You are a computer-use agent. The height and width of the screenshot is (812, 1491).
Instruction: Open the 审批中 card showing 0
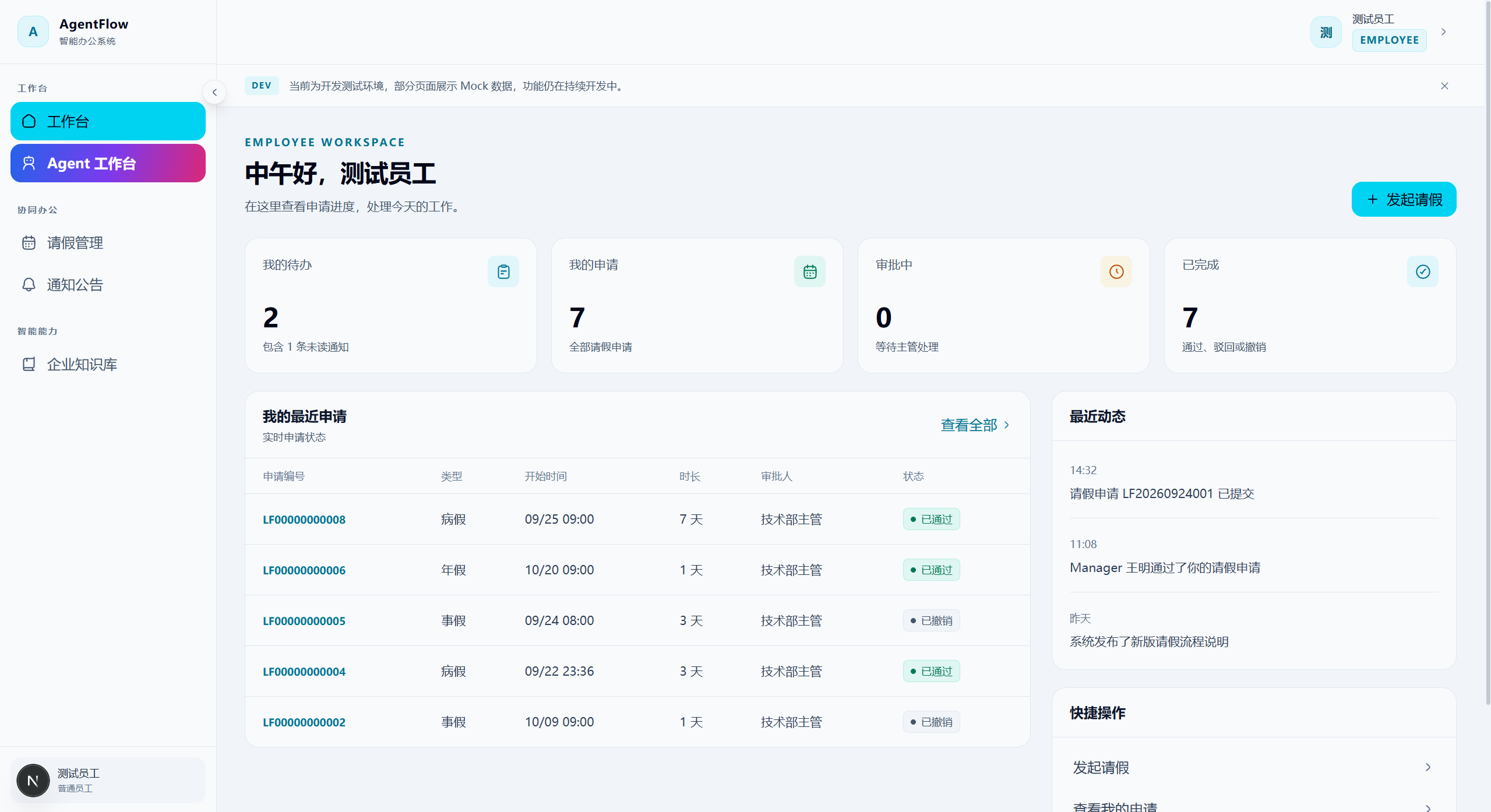1004,305
